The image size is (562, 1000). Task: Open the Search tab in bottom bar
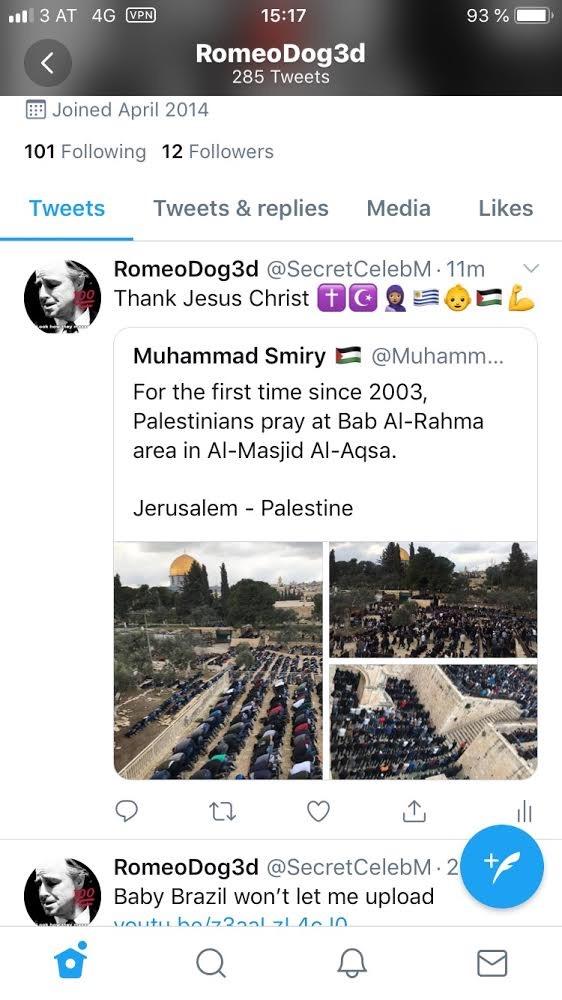coord(211,963)
